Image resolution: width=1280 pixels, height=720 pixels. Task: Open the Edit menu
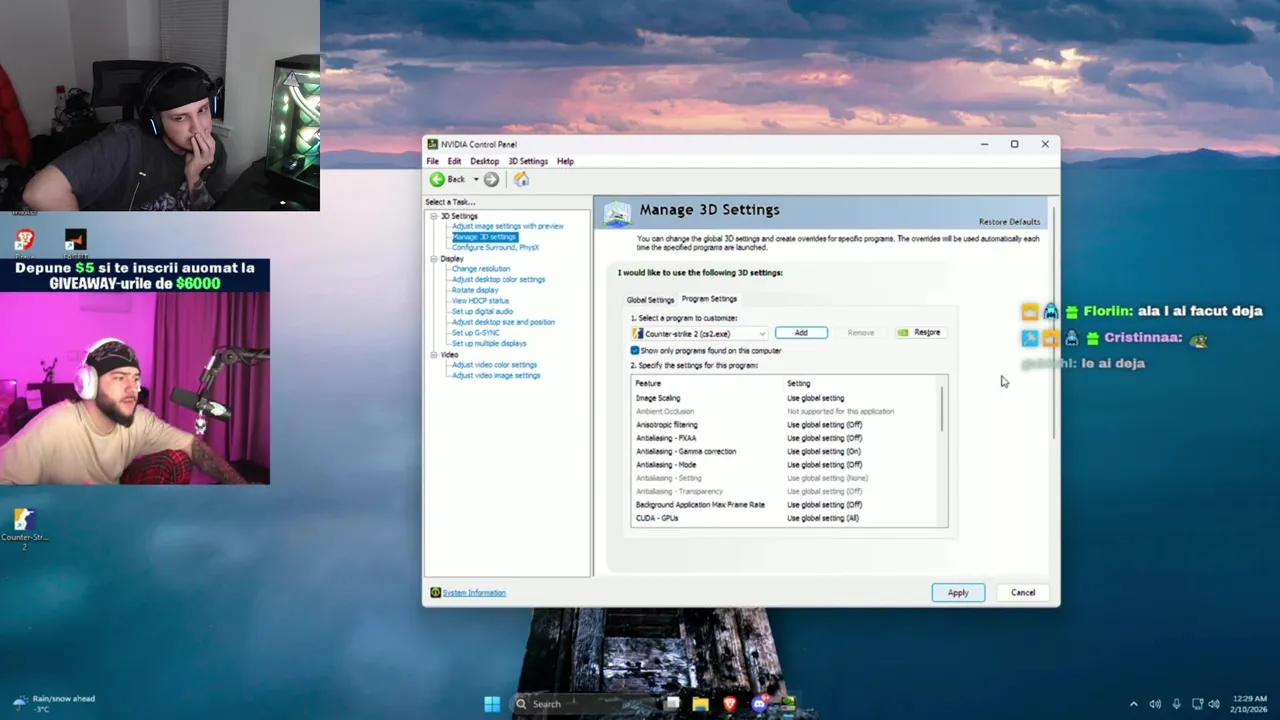point(454,161)
